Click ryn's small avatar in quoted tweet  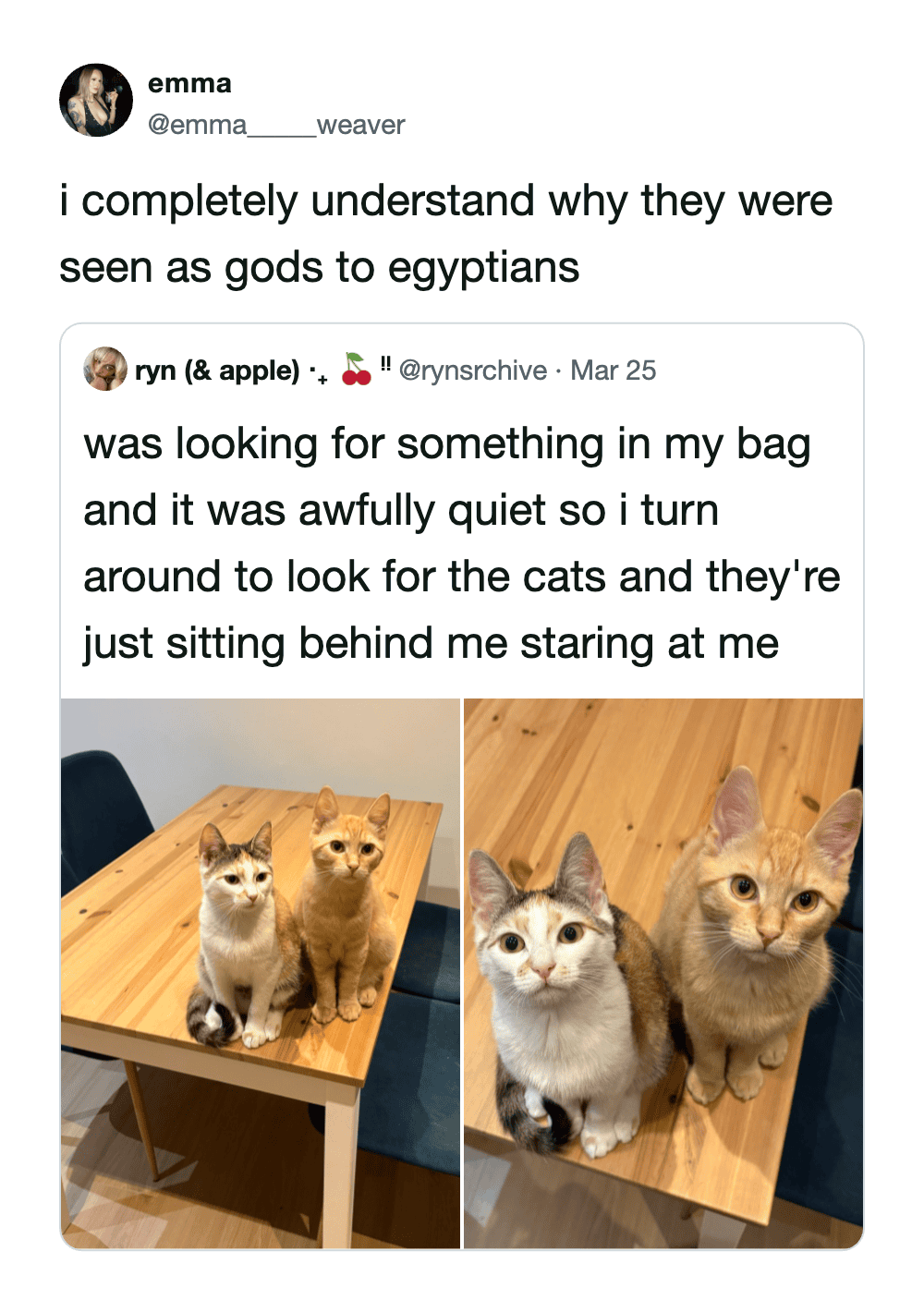[x=105, y=369]
